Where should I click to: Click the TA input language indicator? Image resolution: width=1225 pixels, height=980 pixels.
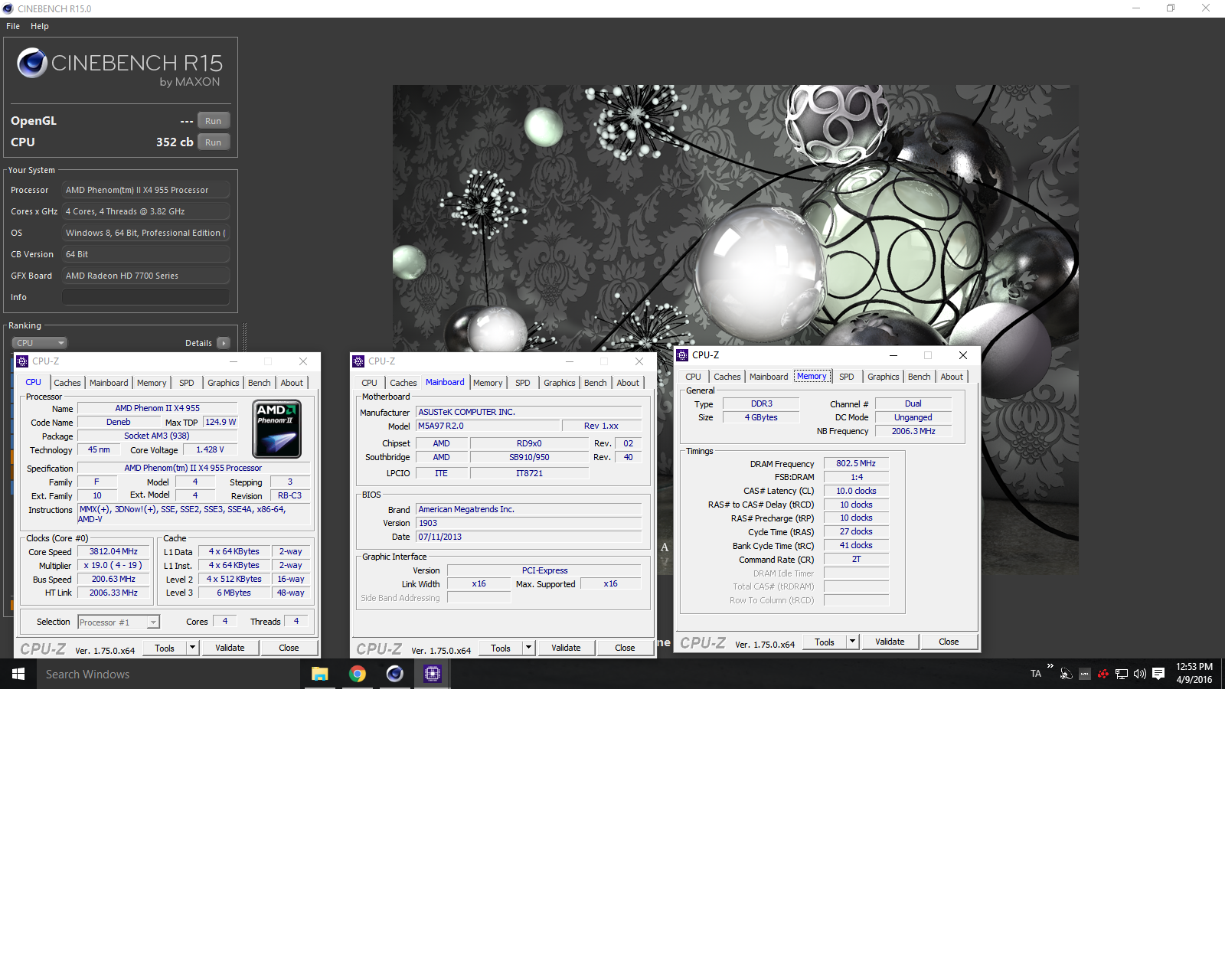point(1036,674)
